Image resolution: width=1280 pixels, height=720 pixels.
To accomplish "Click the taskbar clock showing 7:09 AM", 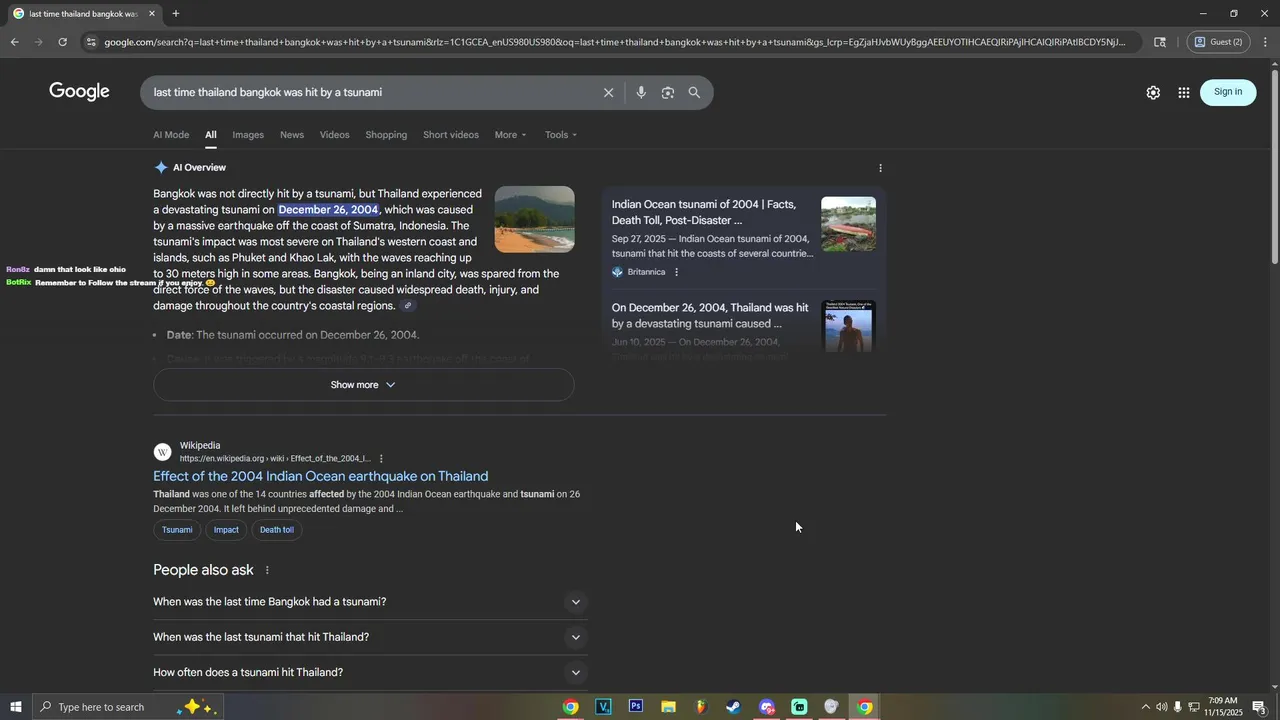I will click(1222, 707).
